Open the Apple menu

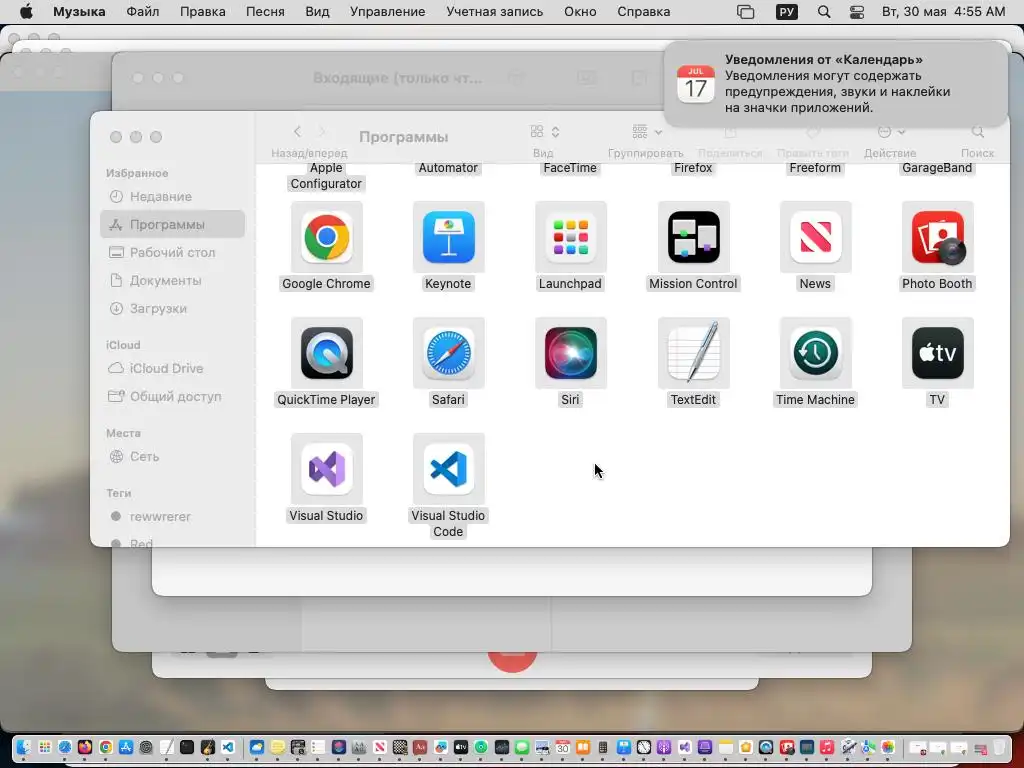click(25, 12)
